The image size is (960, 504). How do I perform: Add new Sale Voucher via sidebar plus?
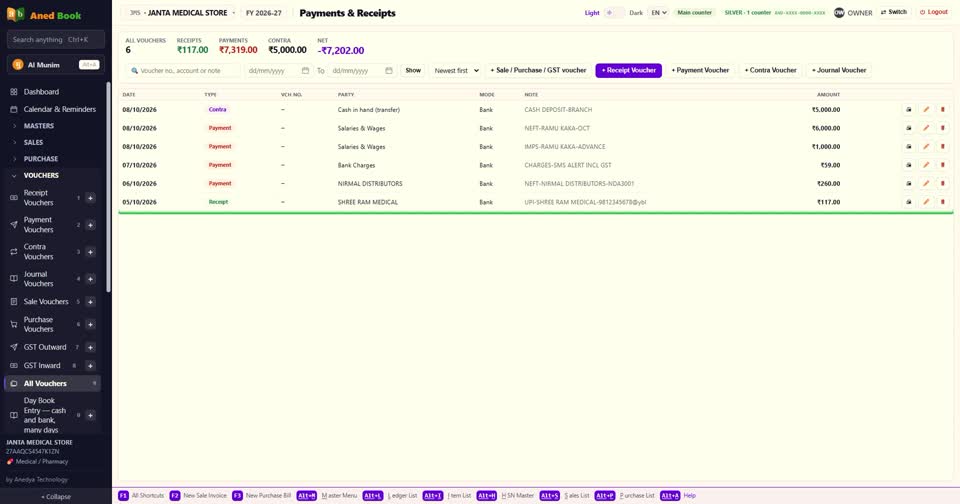pos(90,301)
